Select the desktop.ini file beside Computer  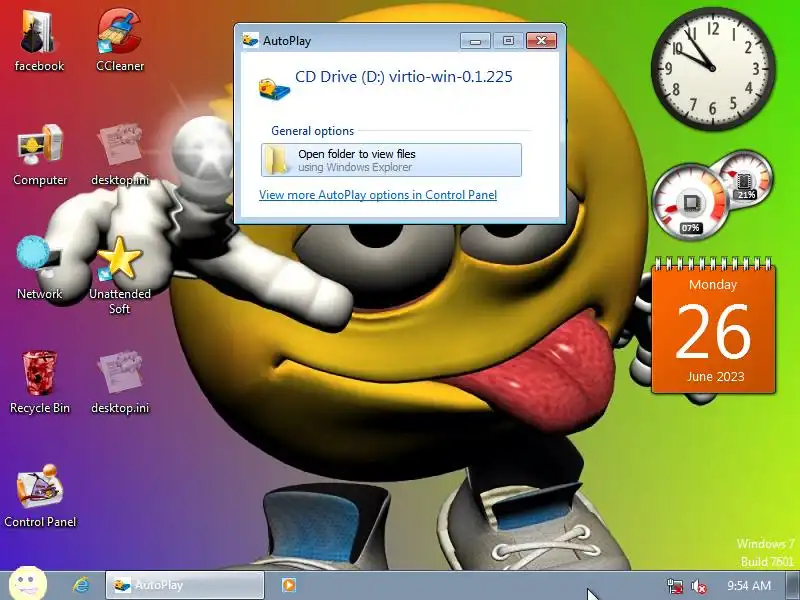(x=120, y=155)
